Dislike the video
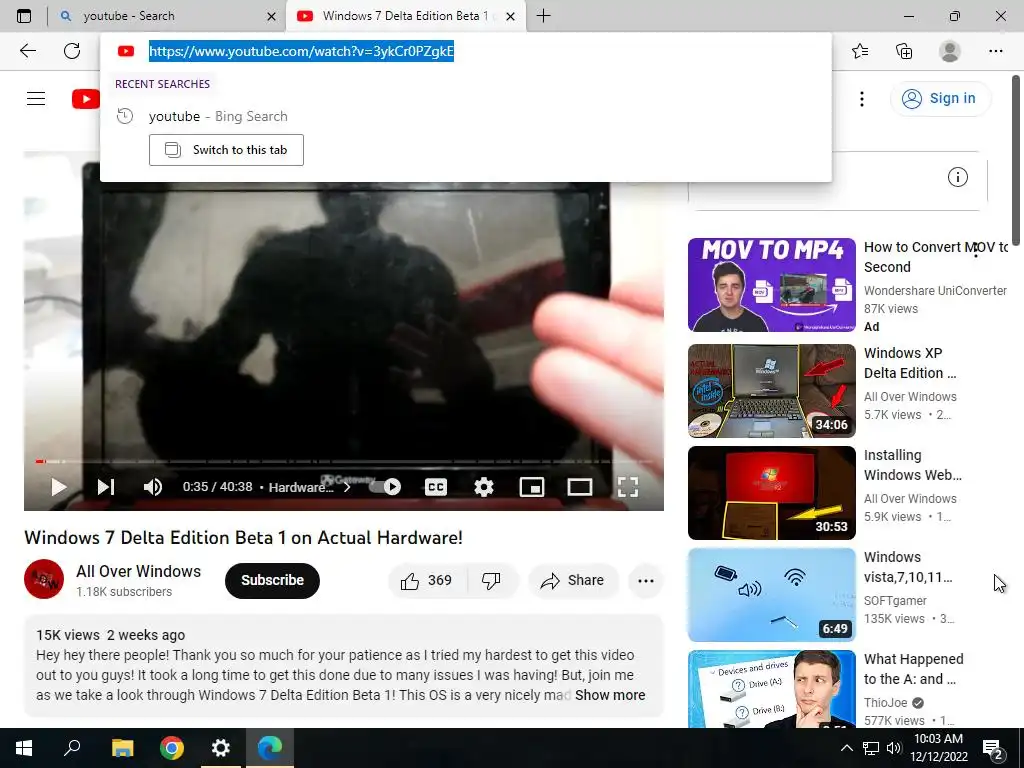The height and width of the screenshot is (768, 1024). pos(491,580)
